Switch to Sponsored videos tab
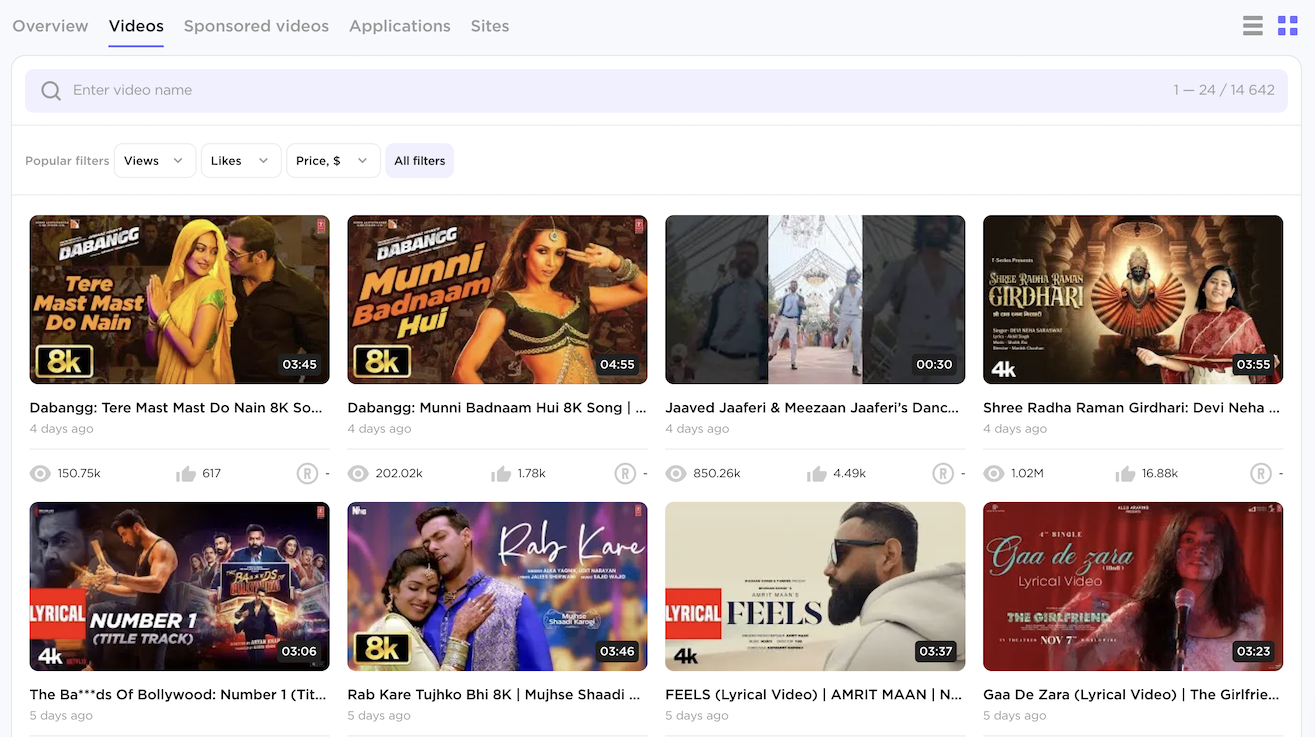The width and height of the screenshot is (1315, 737). (x=256, y=26)
